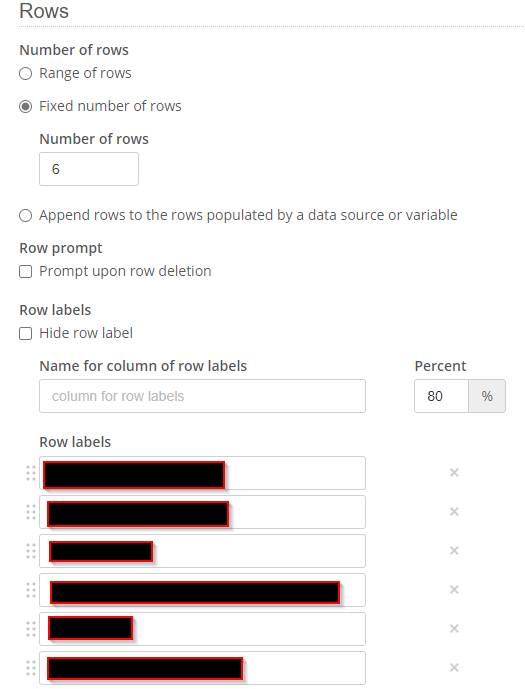Viewport: 525px width, 689px height.
Task: Delete the fifth row label
Action: 454,629
